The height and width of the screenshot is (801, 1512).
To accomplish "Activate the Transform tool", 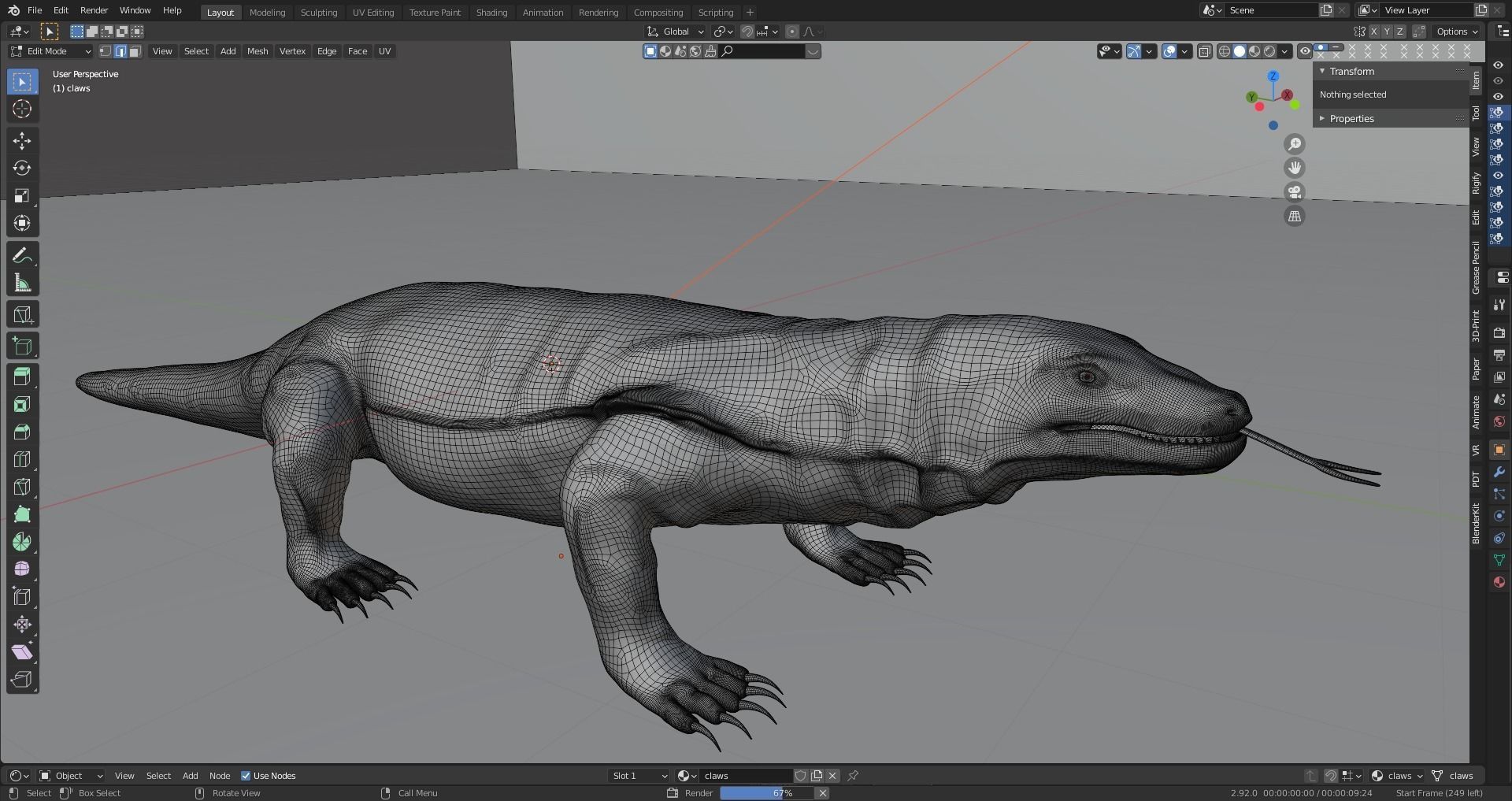I will [x=22, y=224].
